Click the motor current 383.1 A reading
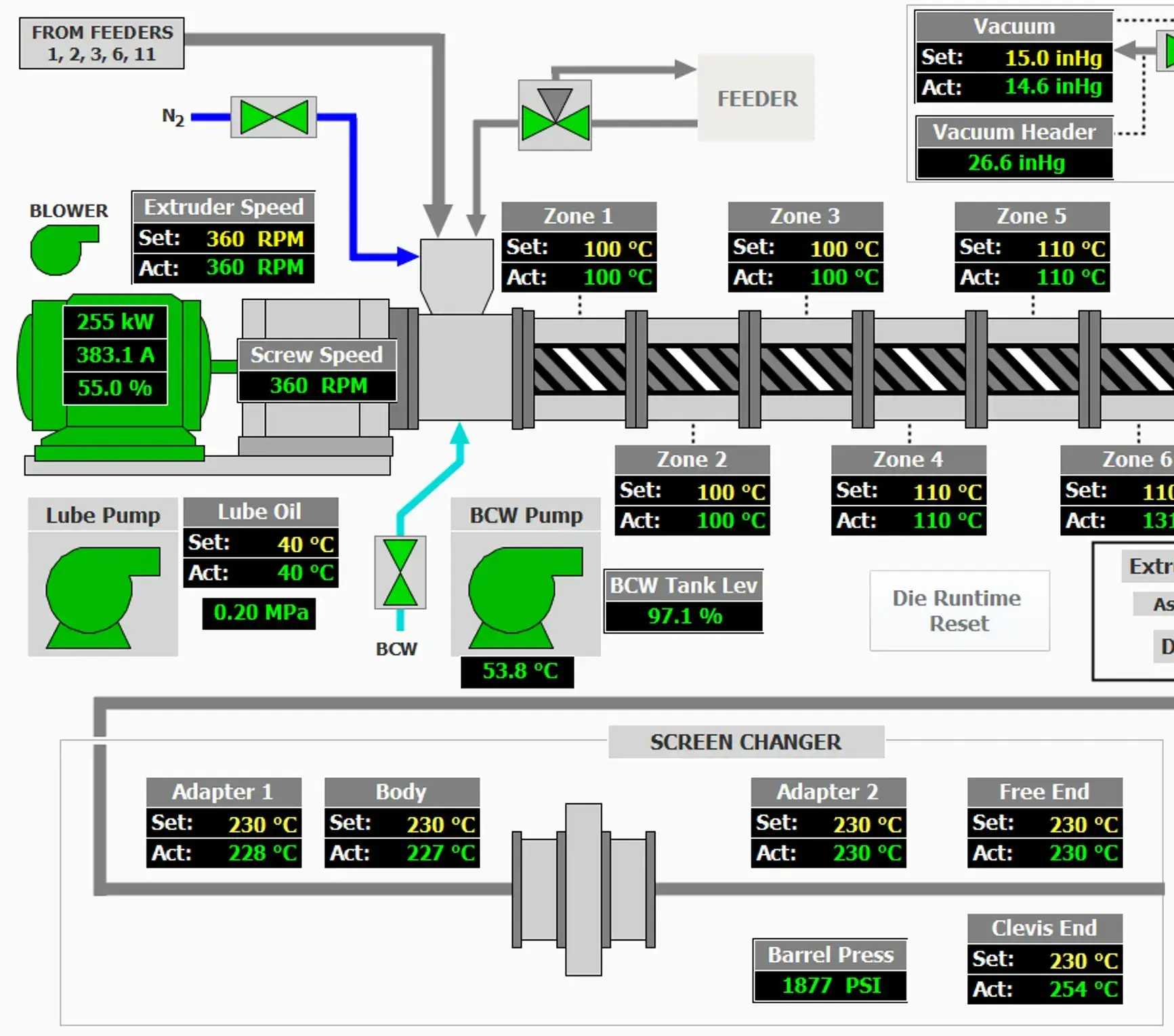 [115, 354]
